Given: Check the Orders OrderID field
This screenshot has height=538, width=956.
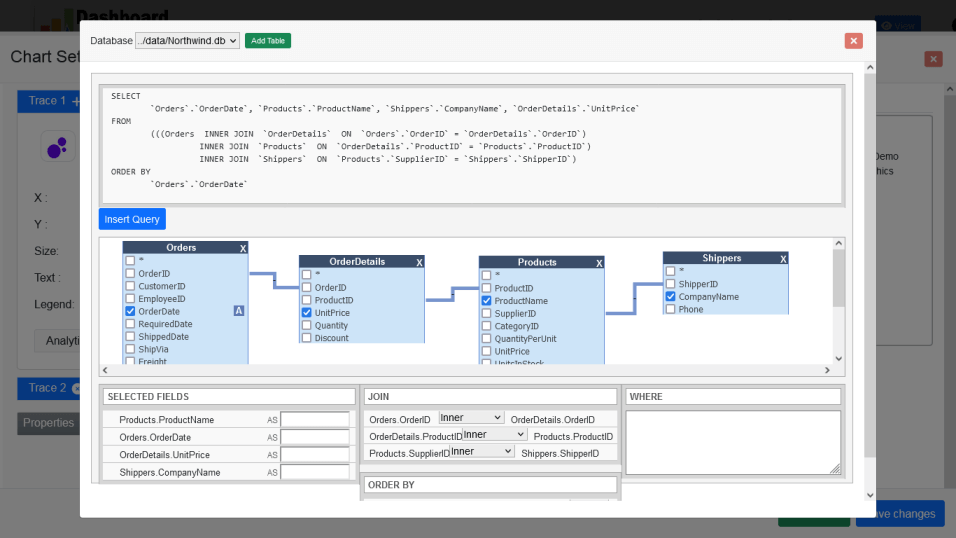Looking at the screenshot, I should [x=130, y=273].
